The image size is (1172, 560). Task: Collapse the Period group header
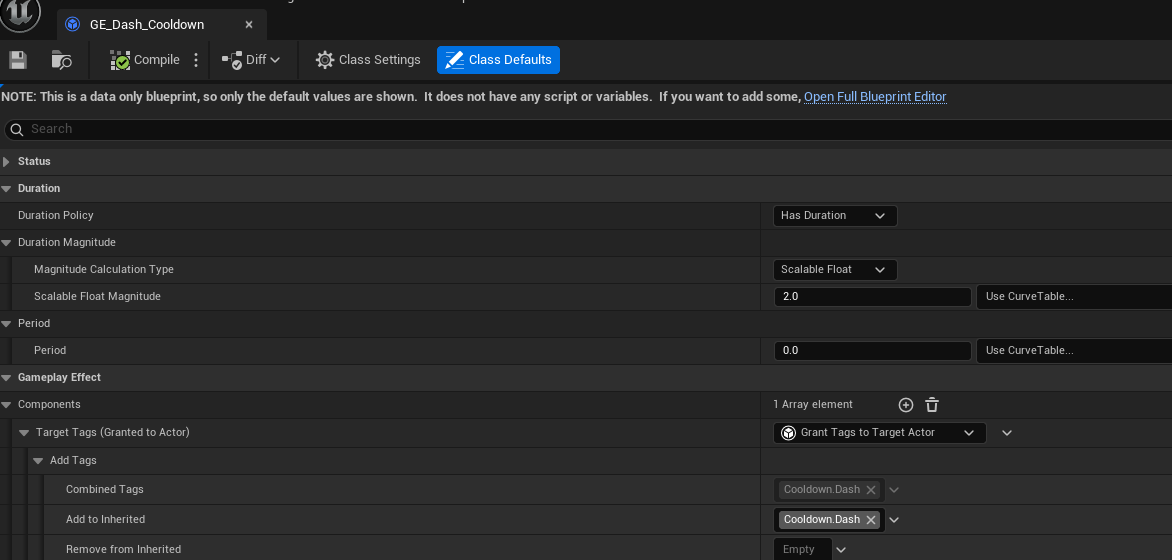pyautogui.click(x=7, y=324)
